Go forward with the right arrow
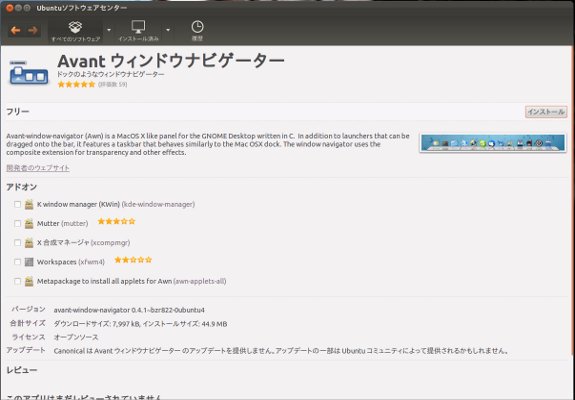Screen dimensions: 575x400 (33, 30)
